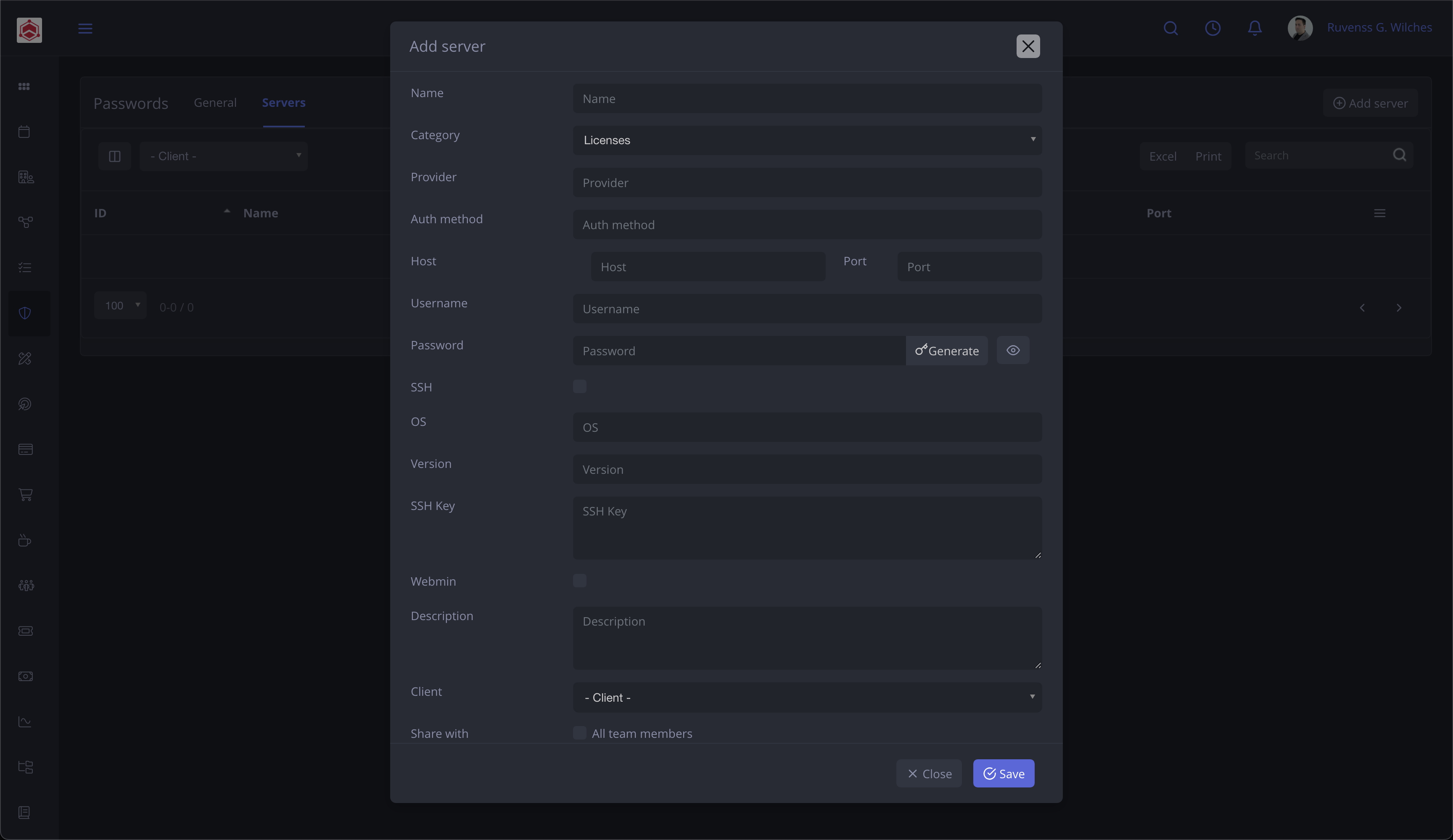The height and width of the screenshot is (840, 1453).
Task: Click the Excel export button
Action: point(1162,156)
